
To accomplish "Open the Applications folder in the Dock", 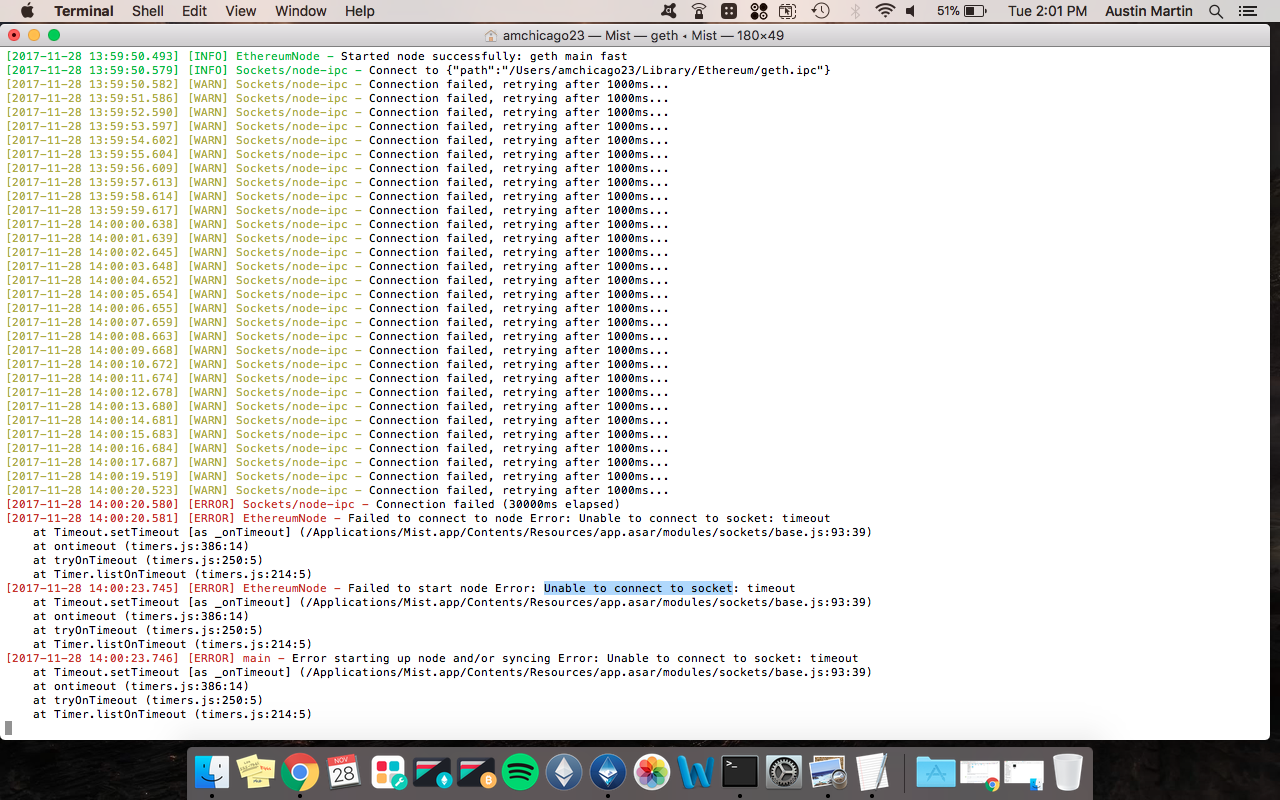I will coord(936,771).
